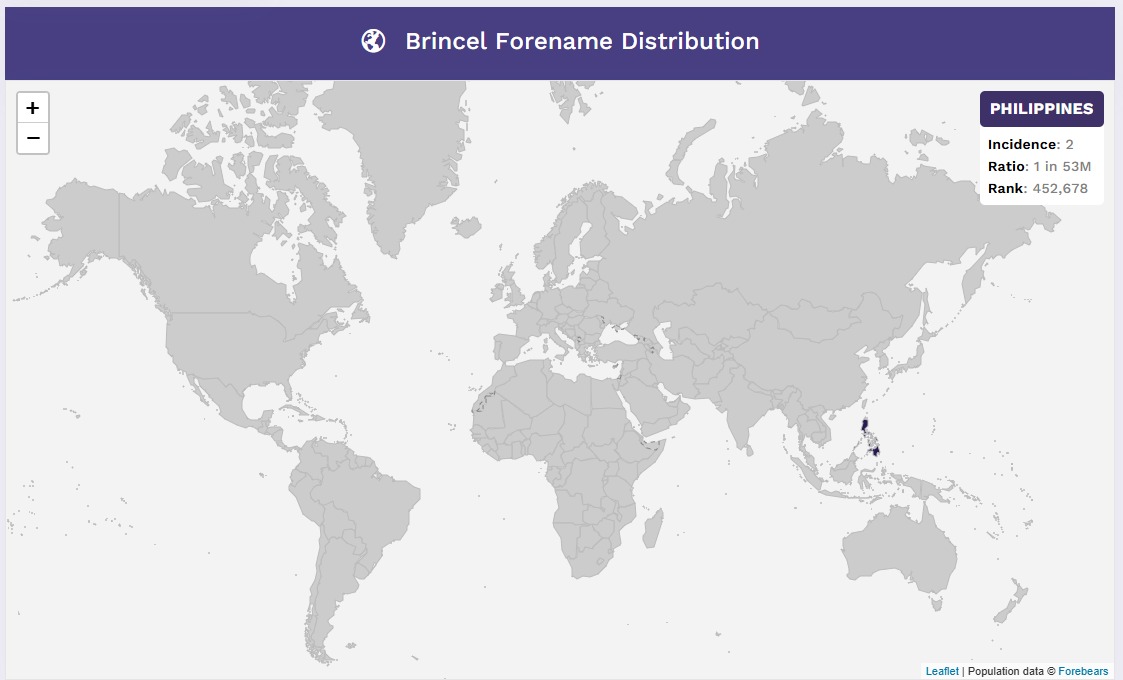Image resolution: width=1123 pixels, height=680 pixels.
Task: Zoom out of the map with minus button
Action: tap(33, 138)
